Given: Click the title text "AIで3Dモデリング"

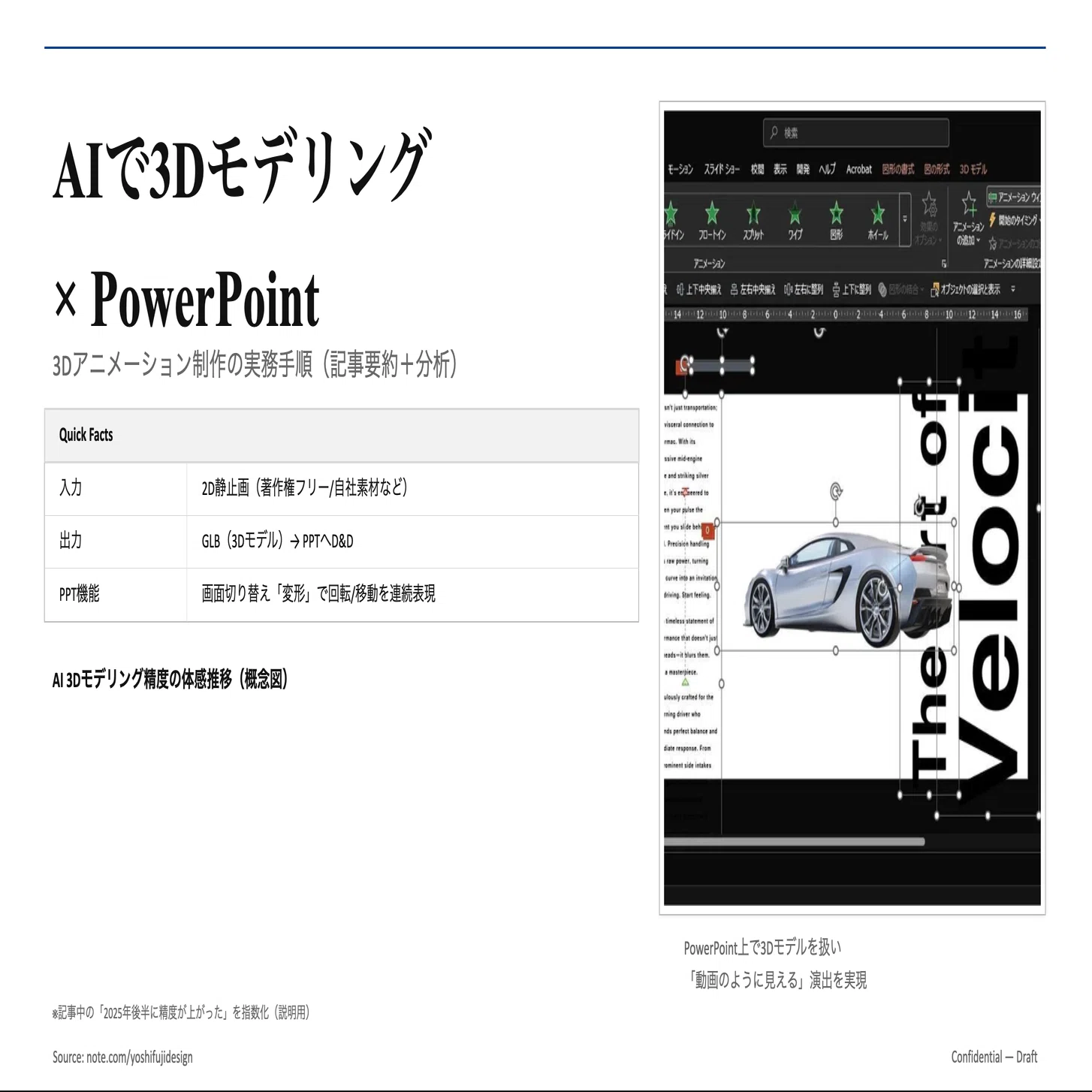Looking at the screenshot, I should click(x=243, y=165).
